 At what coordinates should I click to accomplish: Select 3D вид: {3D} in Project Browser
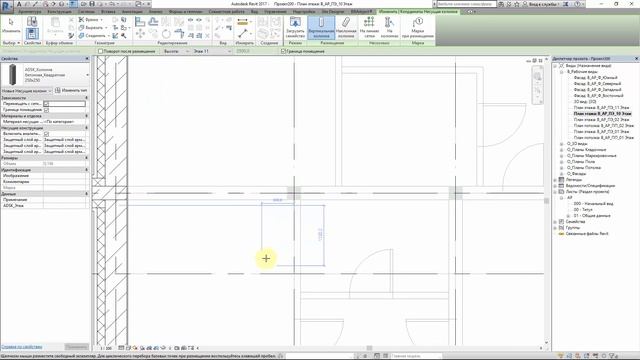[584, 102]
